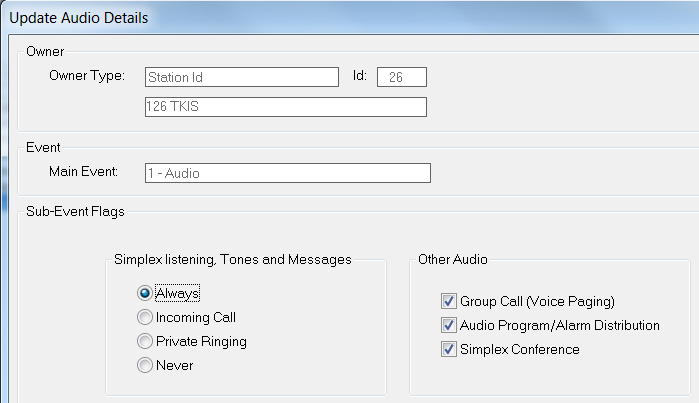Uncheck Group Call (Voice Paging)
Viewport: 699px width, 403px height.
point(447,300)
